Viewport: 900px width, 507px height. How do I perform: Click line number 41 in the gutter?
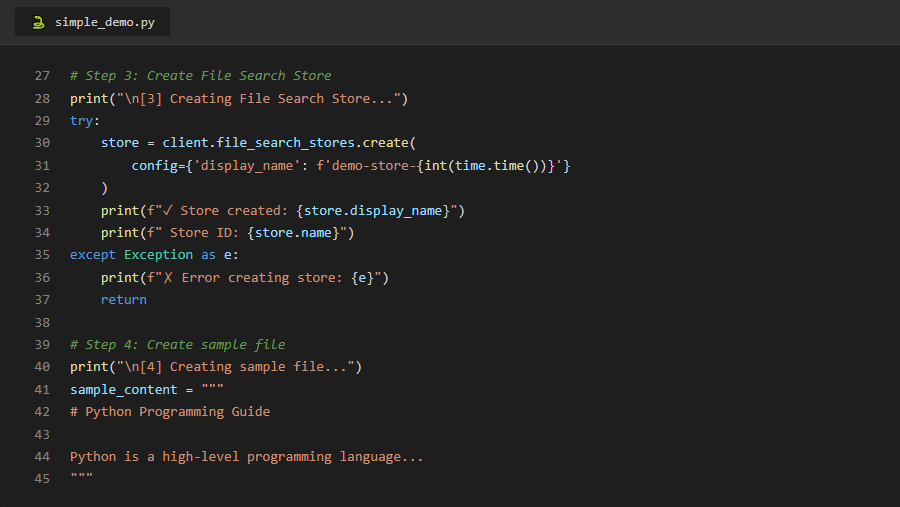point(42,390)
